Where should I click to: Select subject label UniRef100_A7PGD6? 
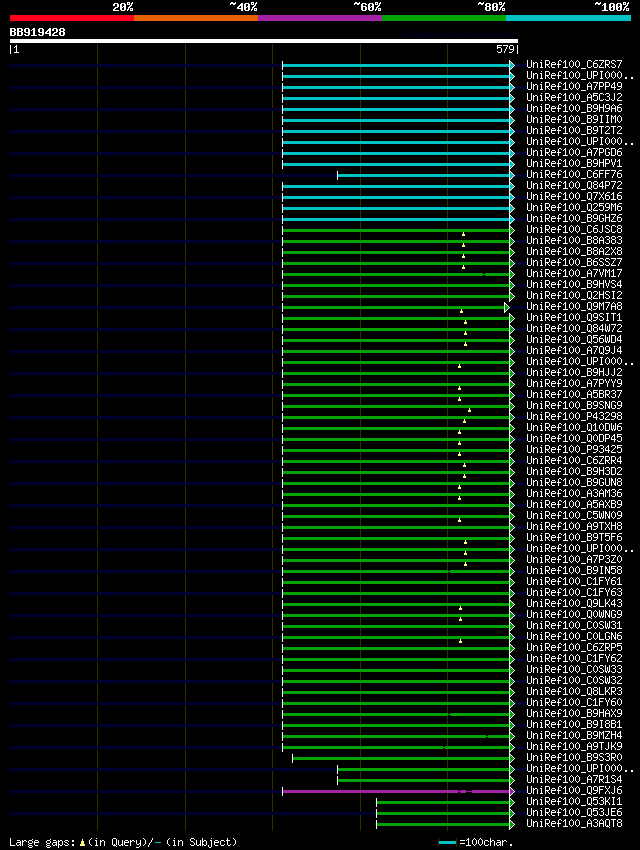tap(574, 152)
